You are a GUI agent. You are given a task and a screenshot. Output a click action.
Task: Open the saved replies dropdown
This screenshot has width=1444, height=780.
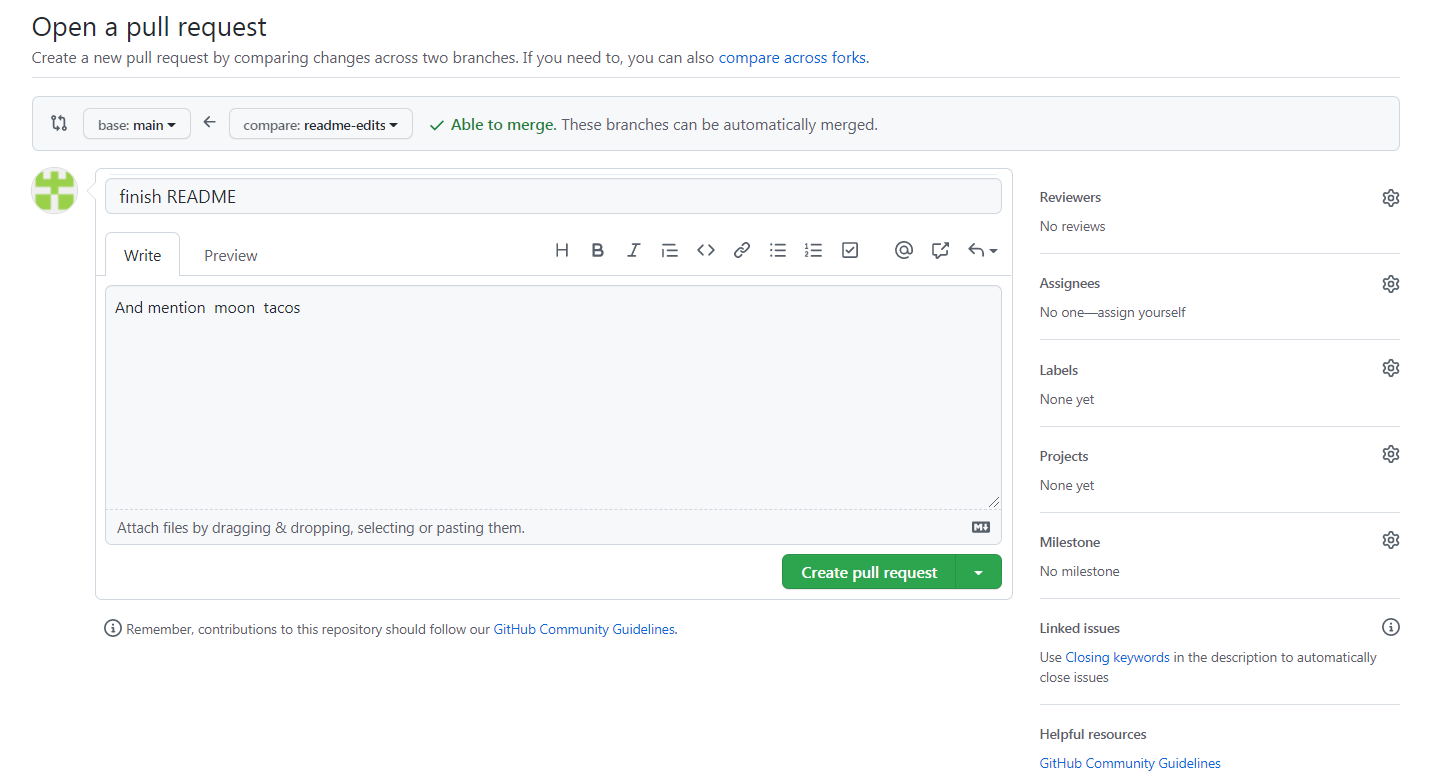pyautogui.click(x=981, y=250)
